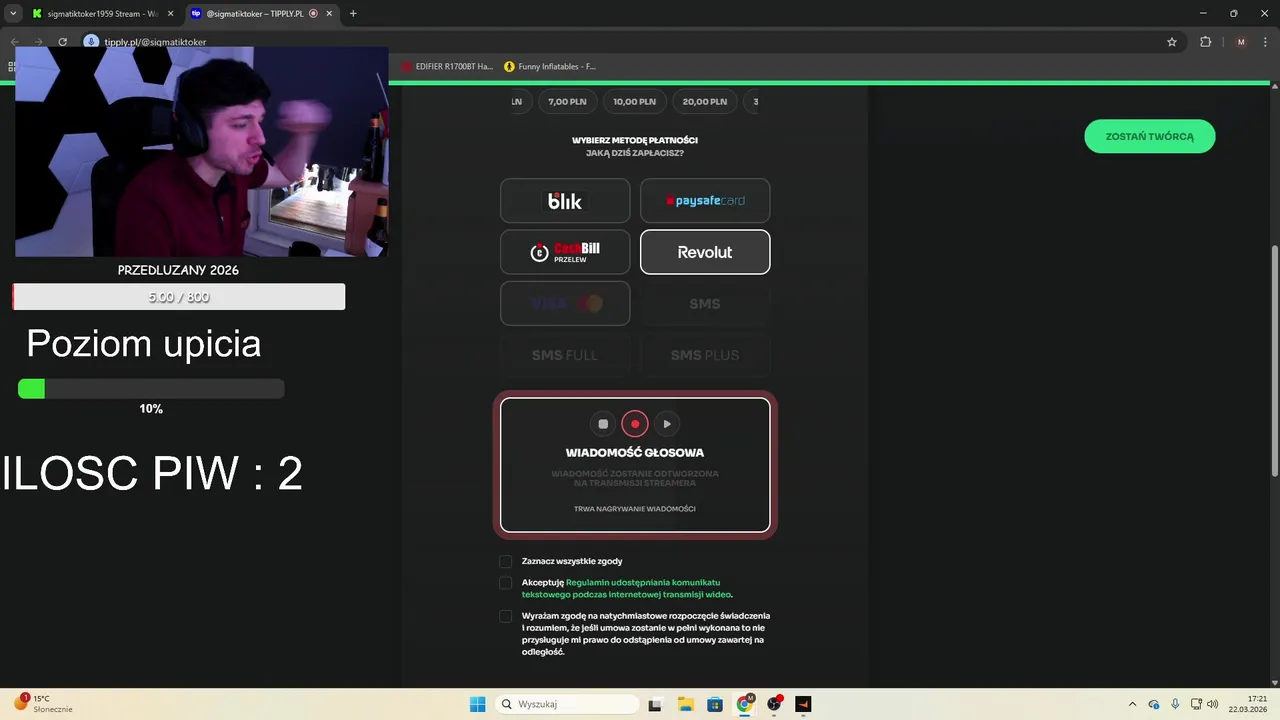Choose CashBill Przelew payment method
Screen dimensions: 1280x720
pyautogui.click(x=565, y=252)
